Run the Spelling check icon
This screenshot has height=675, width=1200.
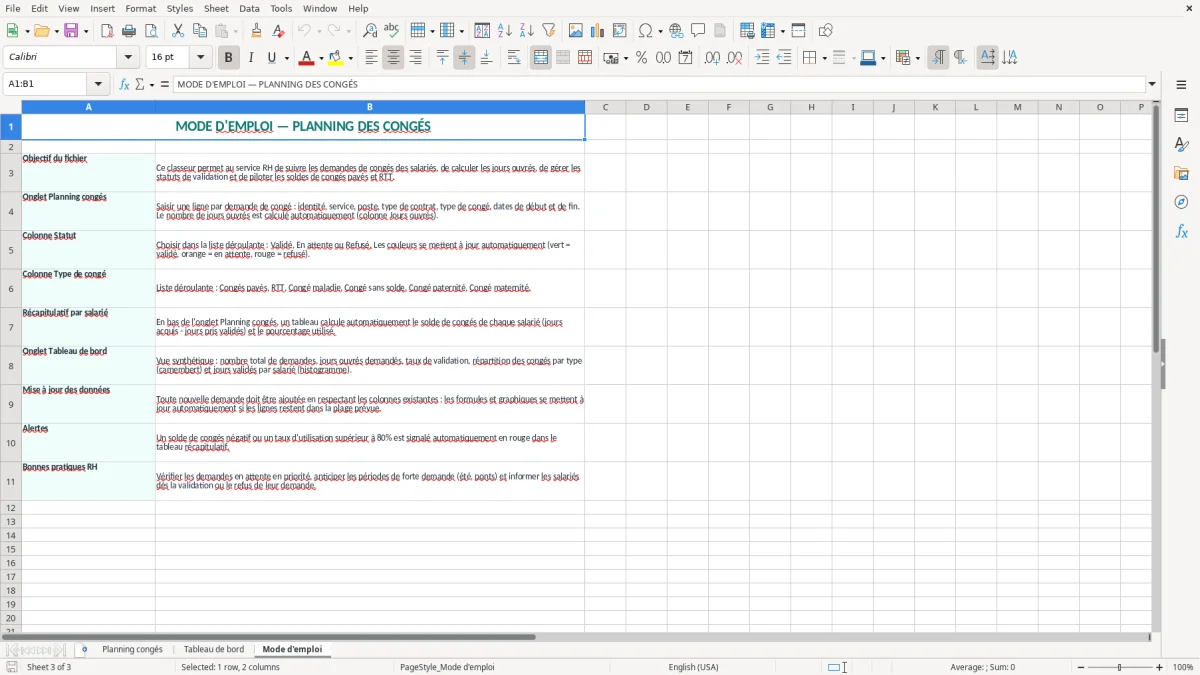click(x=392, y=31)
